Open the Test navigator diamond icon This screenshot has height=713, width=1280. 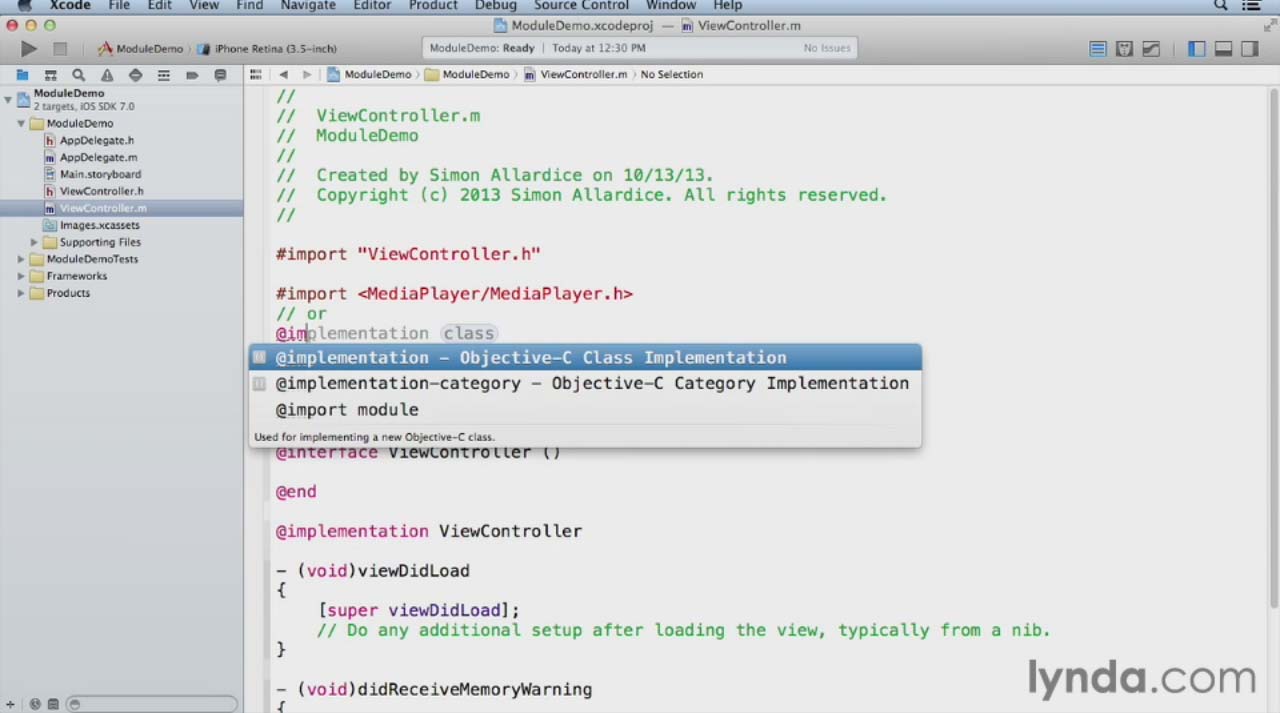click(135, 75)
